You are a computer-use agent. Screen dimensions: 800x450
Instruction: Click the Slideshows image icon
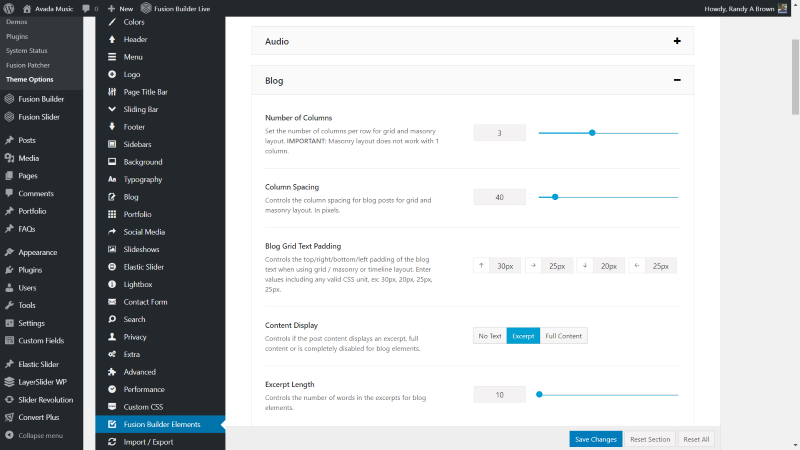112,249
